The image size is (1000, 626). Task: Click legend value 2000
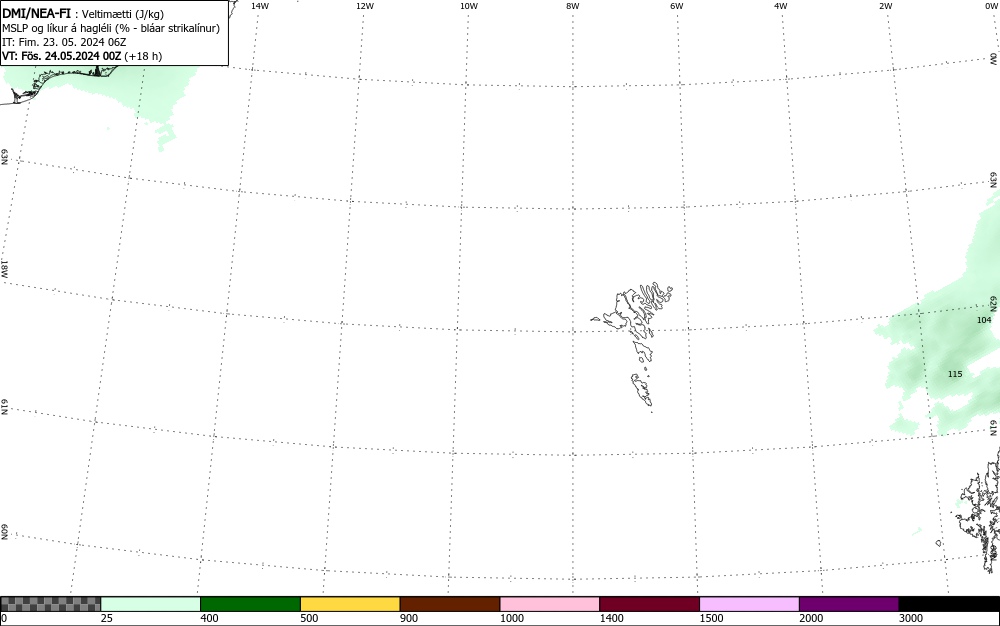pyautogui.click(x=811, y=618)
